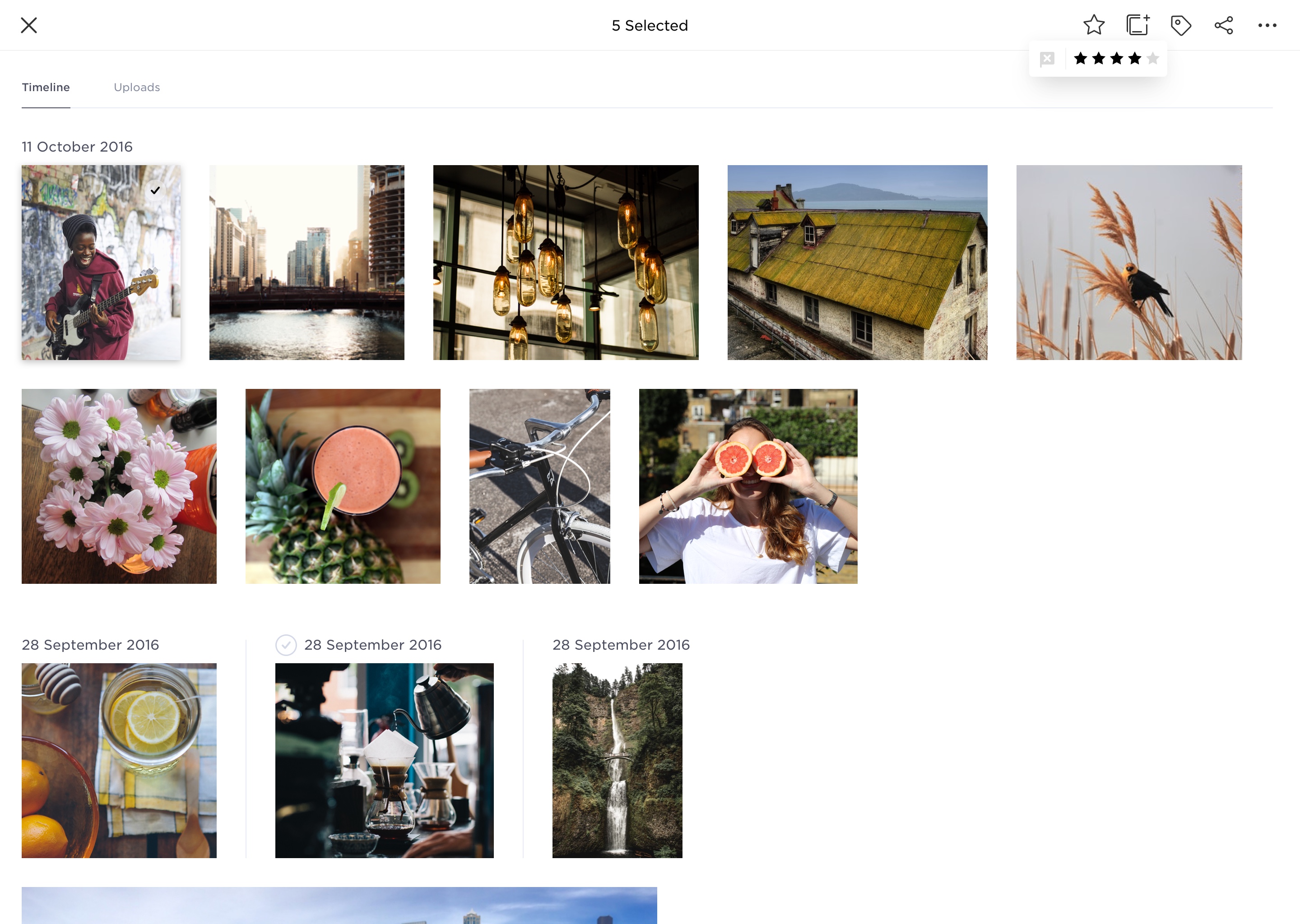Click the 28 September 2016 header above waterfall photo

pos(621,645)
